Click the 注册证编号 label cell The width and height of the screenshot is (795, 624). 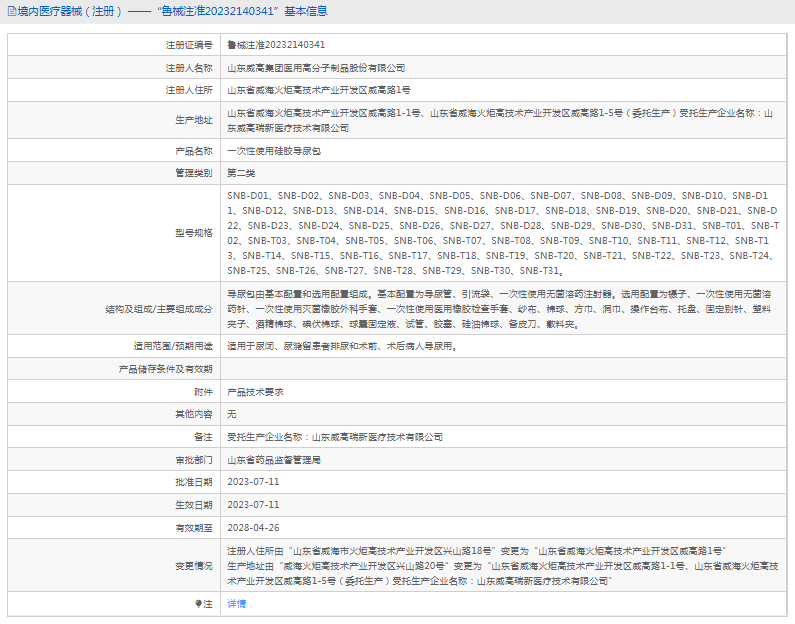click(x=189, y=45)
